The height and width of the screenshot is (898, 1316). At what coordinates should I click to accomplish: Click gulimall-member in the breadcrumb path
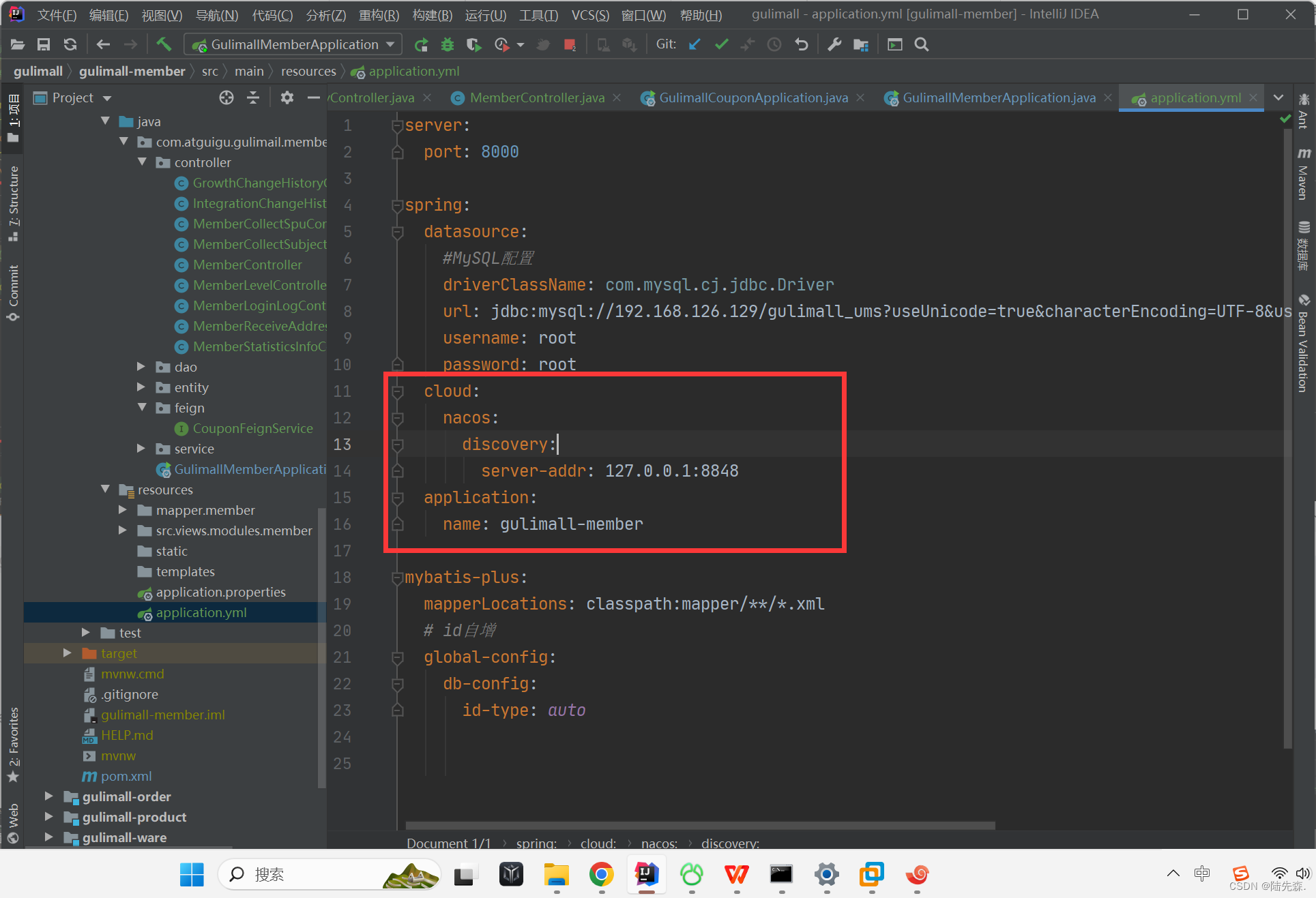(x=132, y=71)
